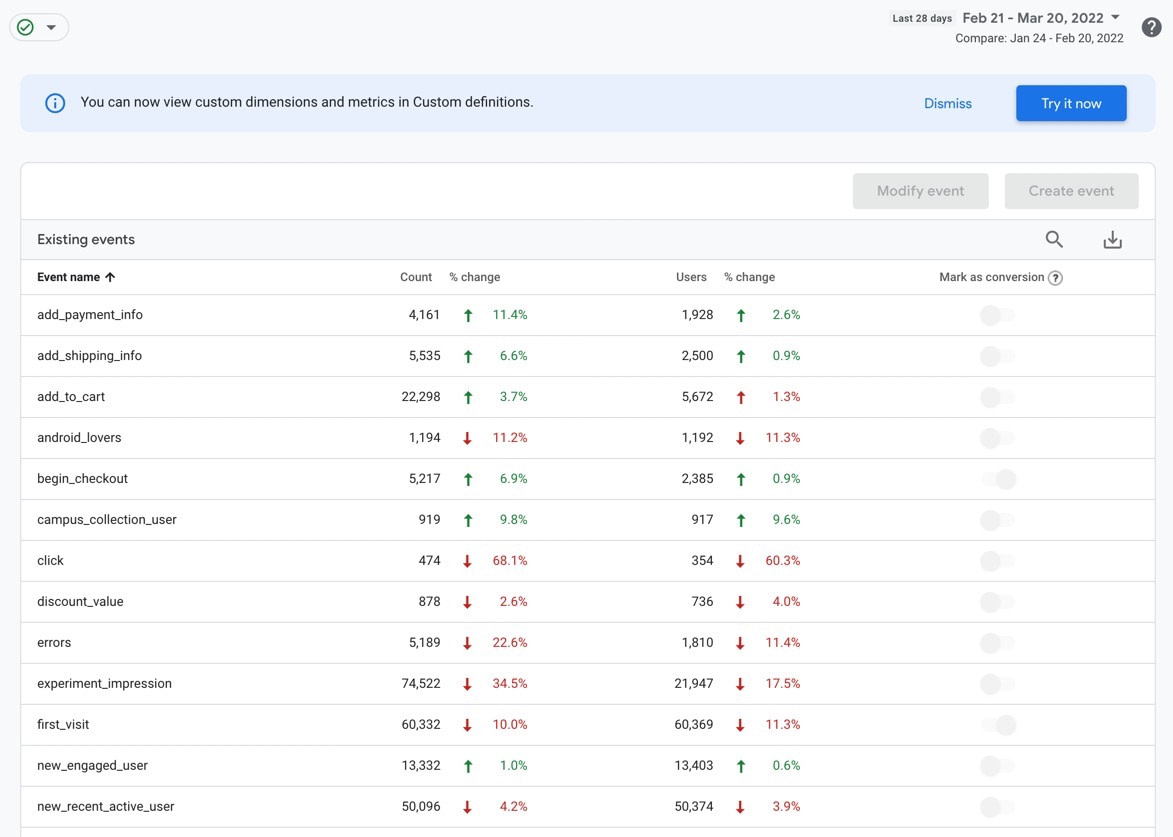View the Mark as conversion help tooltip
The width and height of the screenshot is (1173, 837).
1055,277
